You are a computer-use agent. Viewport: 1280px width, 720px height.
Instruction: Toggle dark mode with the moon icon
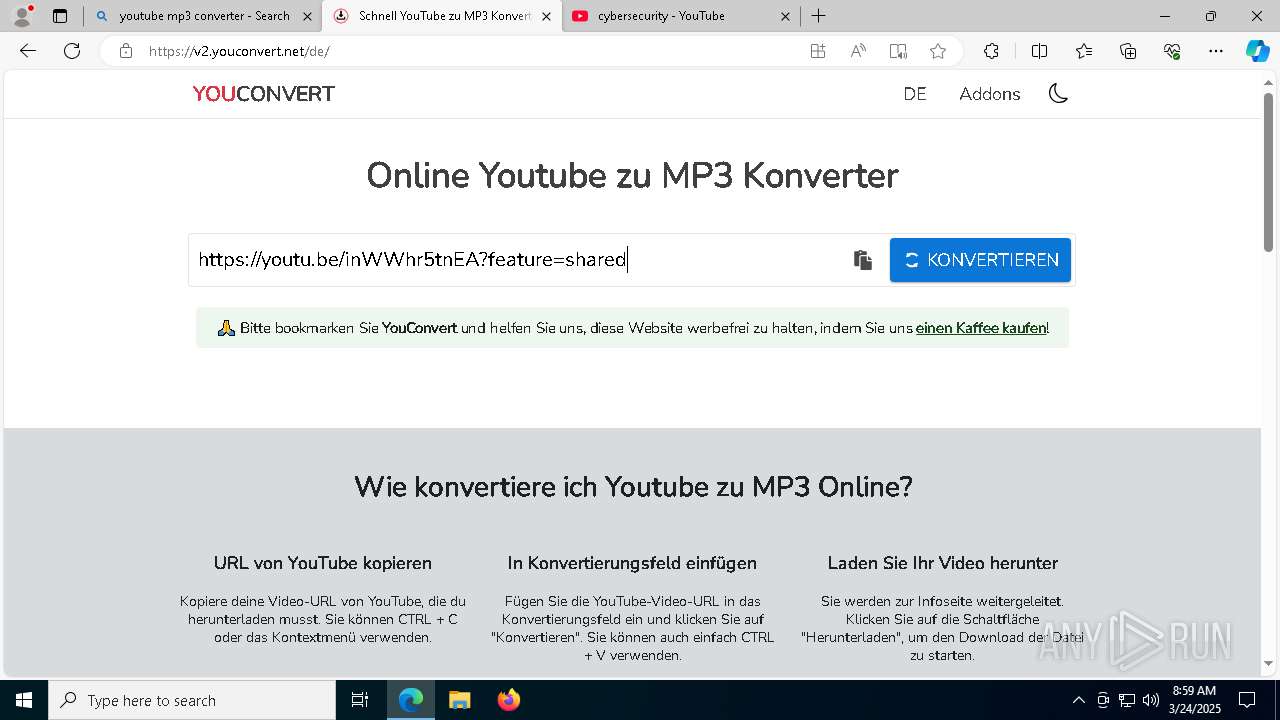(1058, 94)
